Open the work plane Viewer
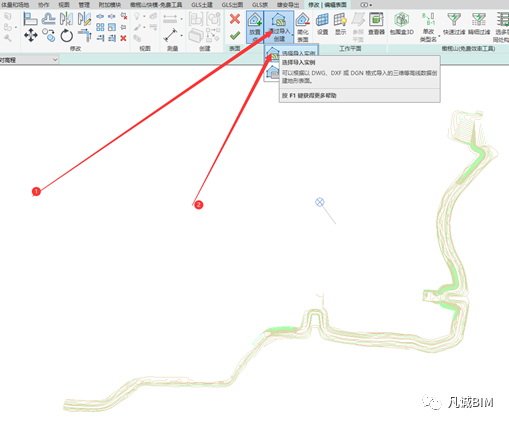Screen dimensions: 509x424 tap(376, 23)
